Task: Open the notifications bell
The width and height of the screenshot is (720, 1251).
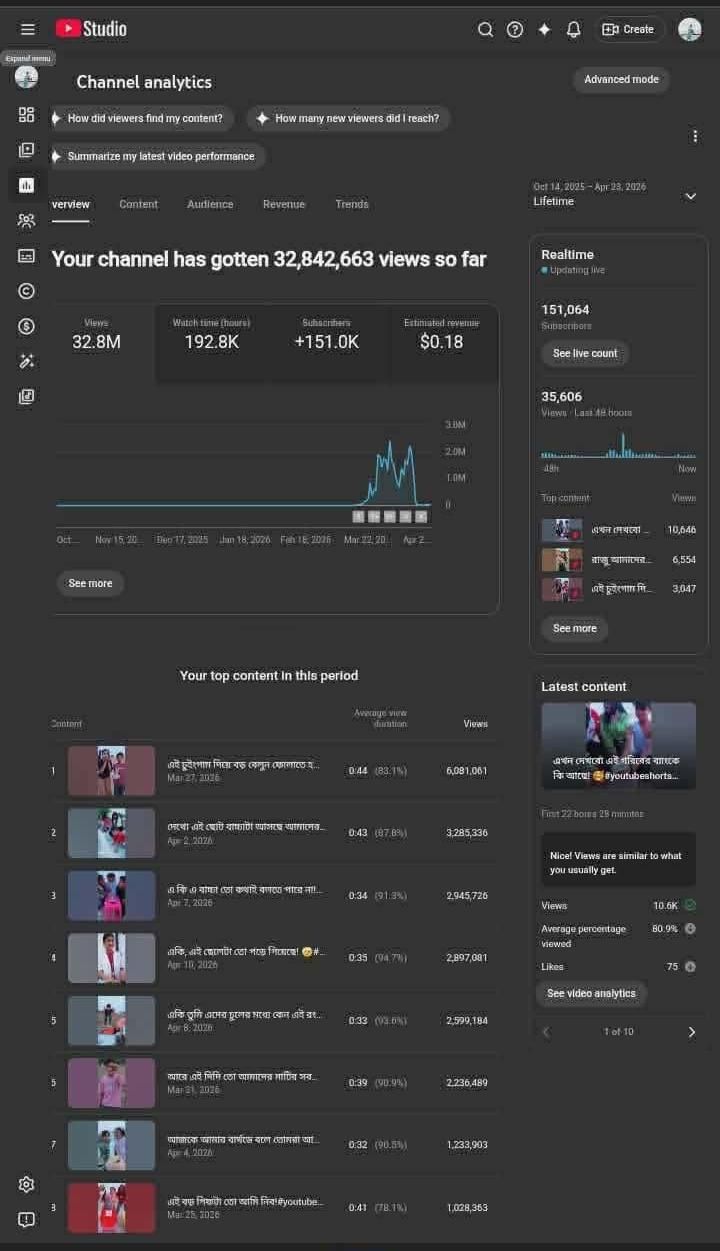Action: (x=573, y=29)
